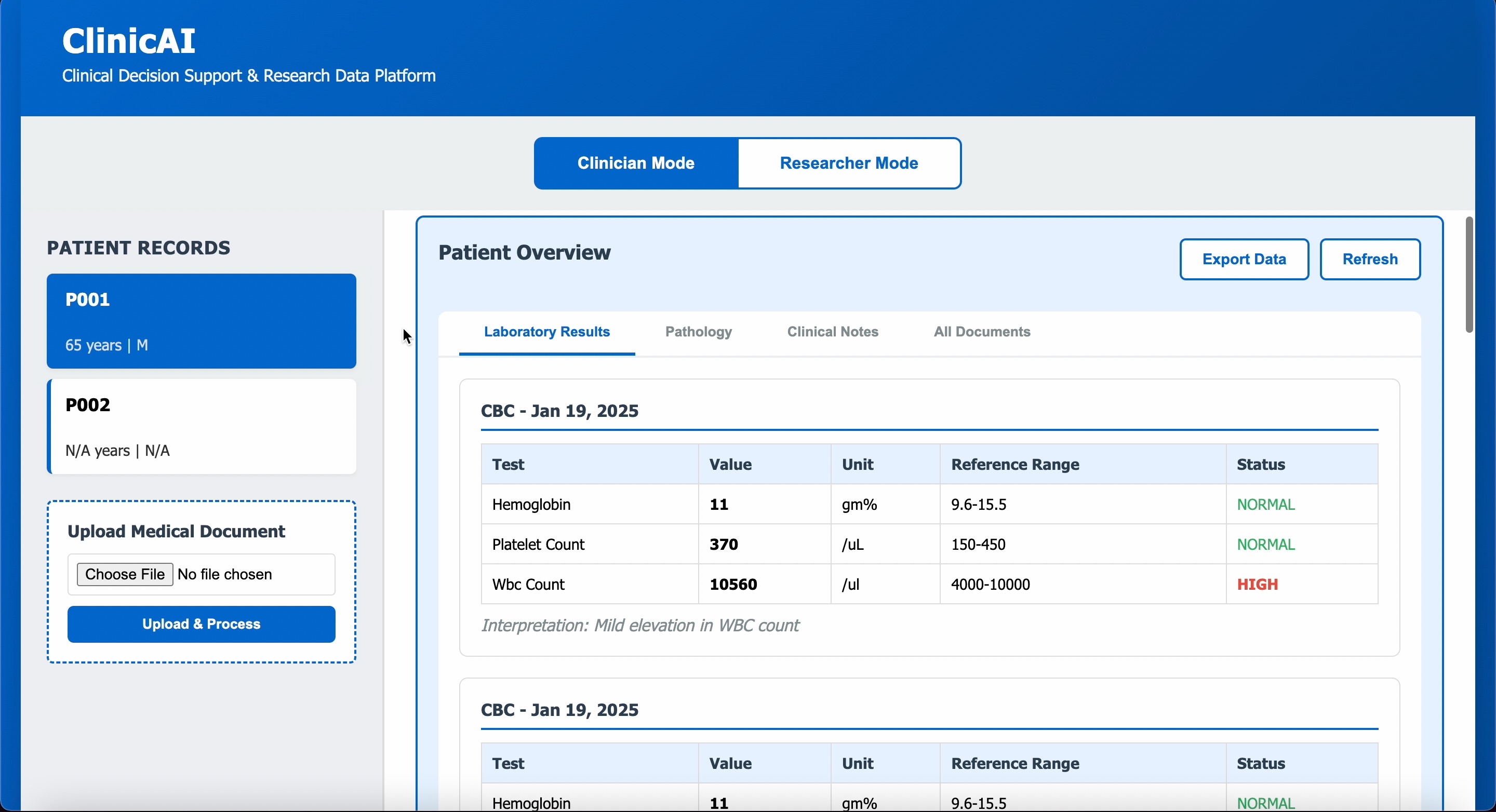
Task: Click the Refresh button
Action: click(1369, 260)
